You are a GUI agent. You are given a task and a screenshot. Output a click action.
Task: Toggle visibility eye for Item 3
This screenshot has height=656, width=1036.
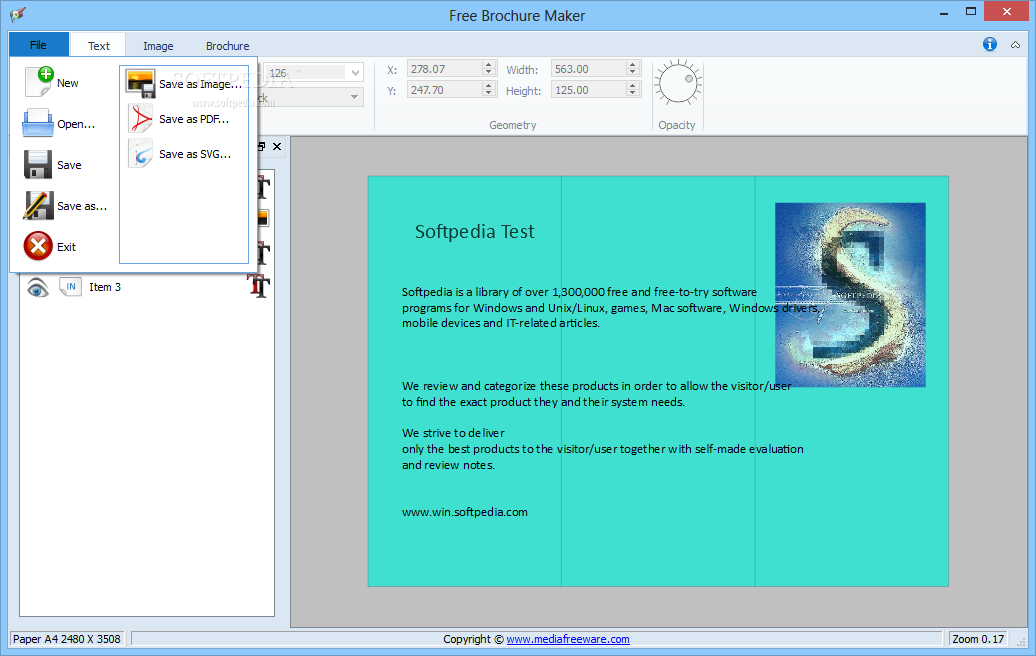38,287
